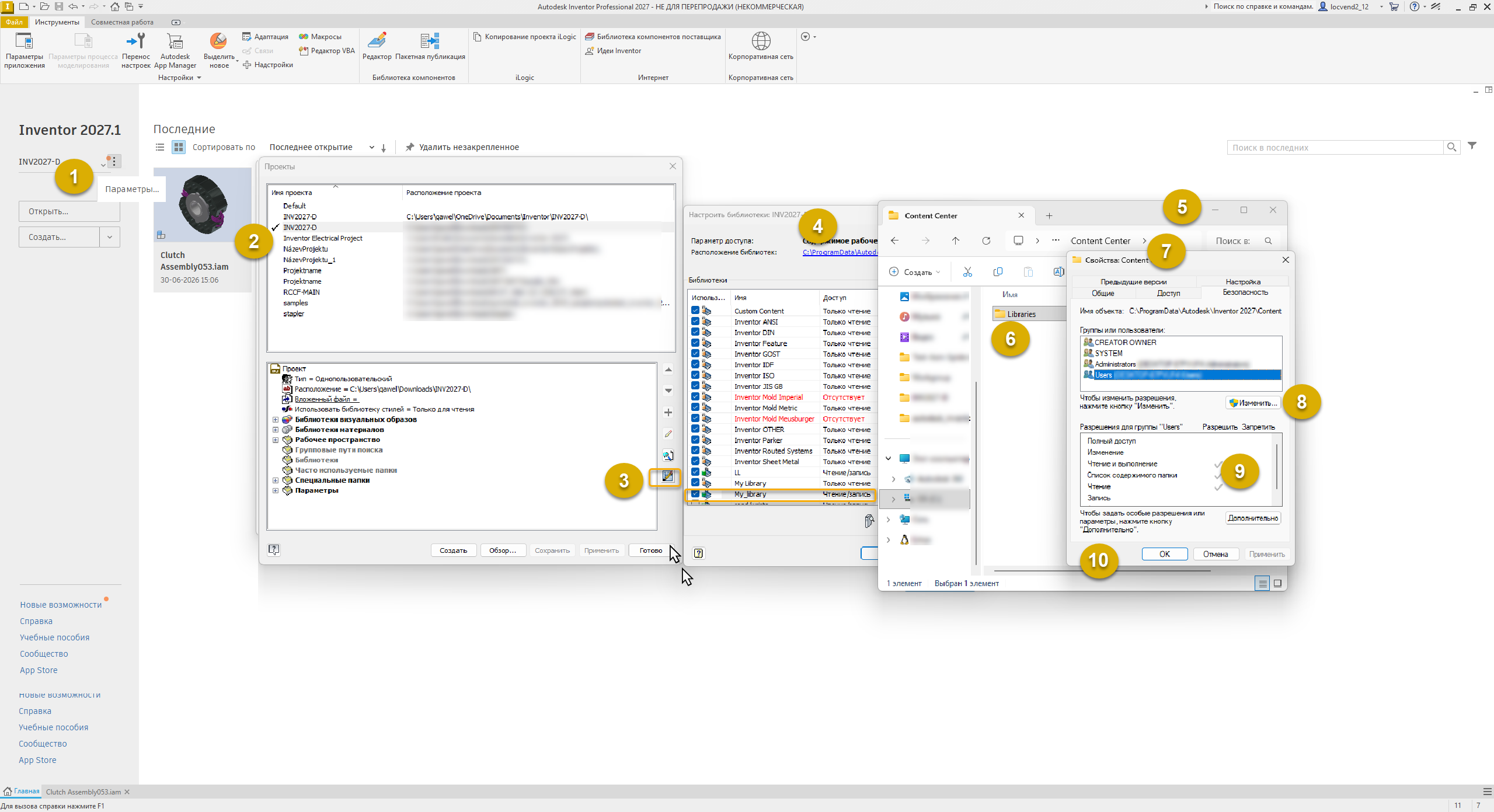
Task: Toggle the Inventor DIN library checkbox
Action: tap(695, 333)
